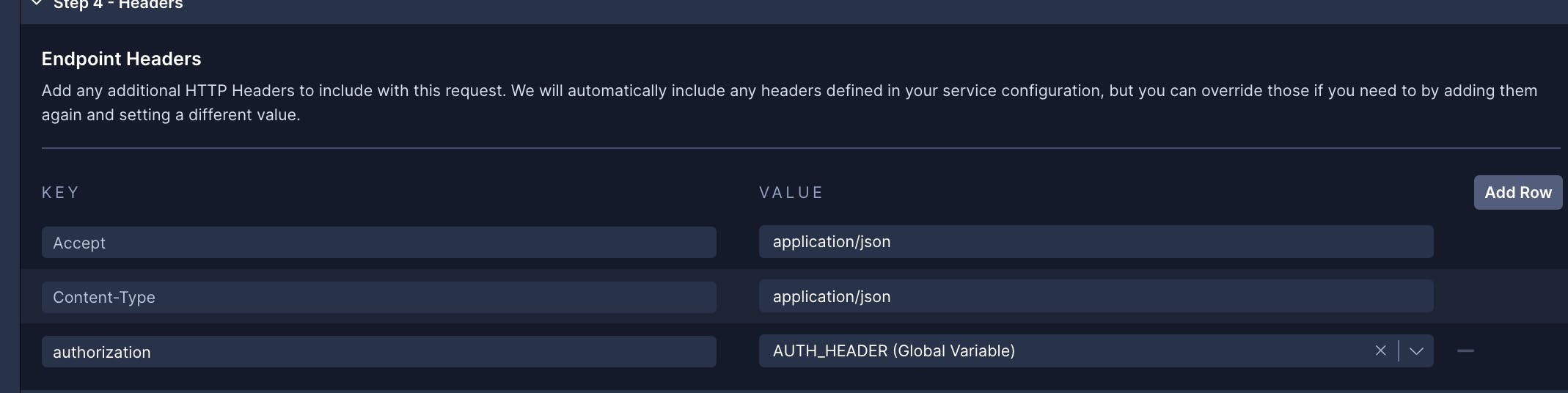Open the authorization value dropdown arrow
Image resolution: width=1568 pixels, height=393 pixels.
(1416, 351)
